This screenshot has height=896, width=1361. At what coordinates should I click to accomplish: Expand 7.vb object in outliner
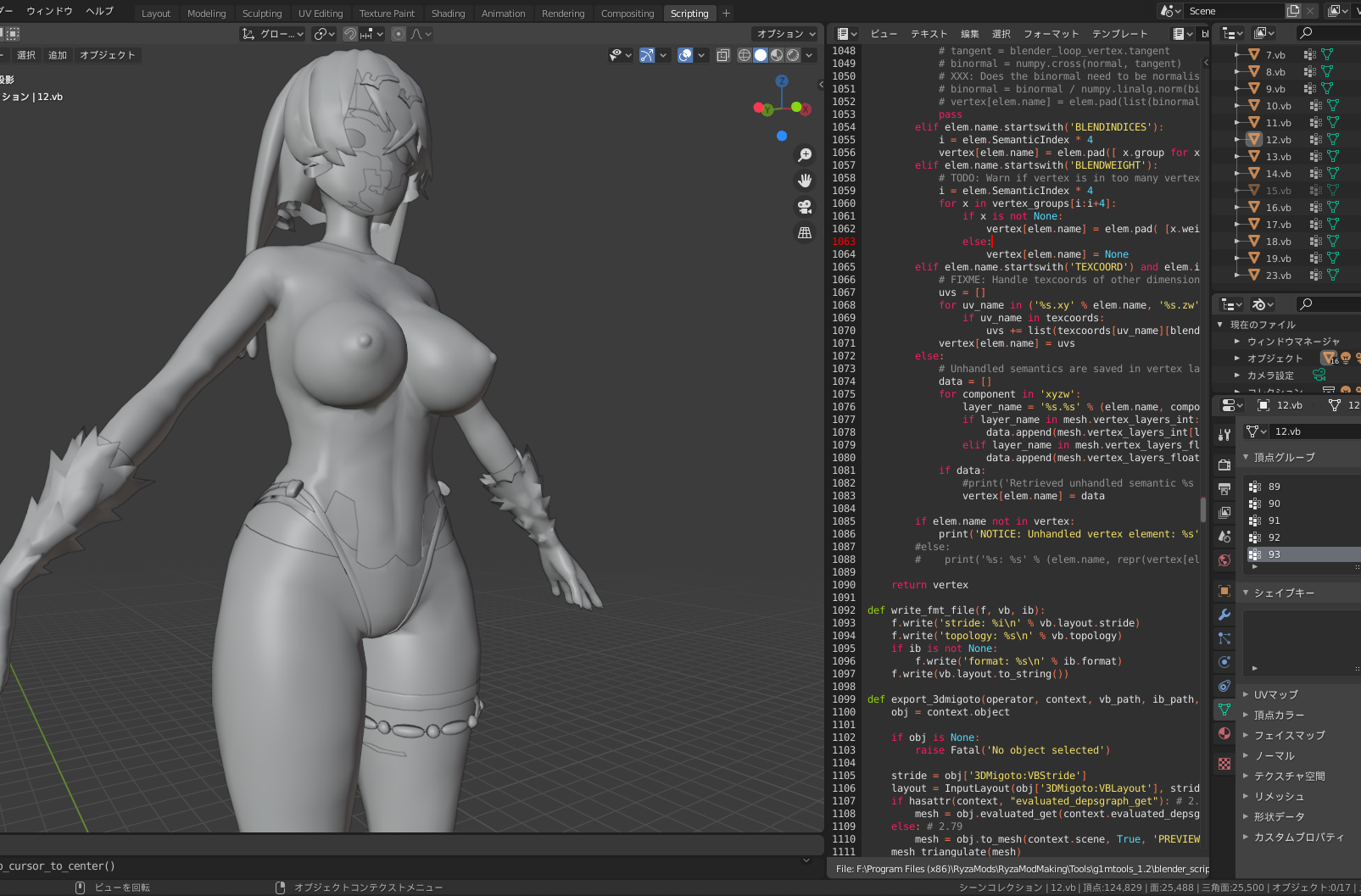pyautogui.click(x=1237, y=55)
